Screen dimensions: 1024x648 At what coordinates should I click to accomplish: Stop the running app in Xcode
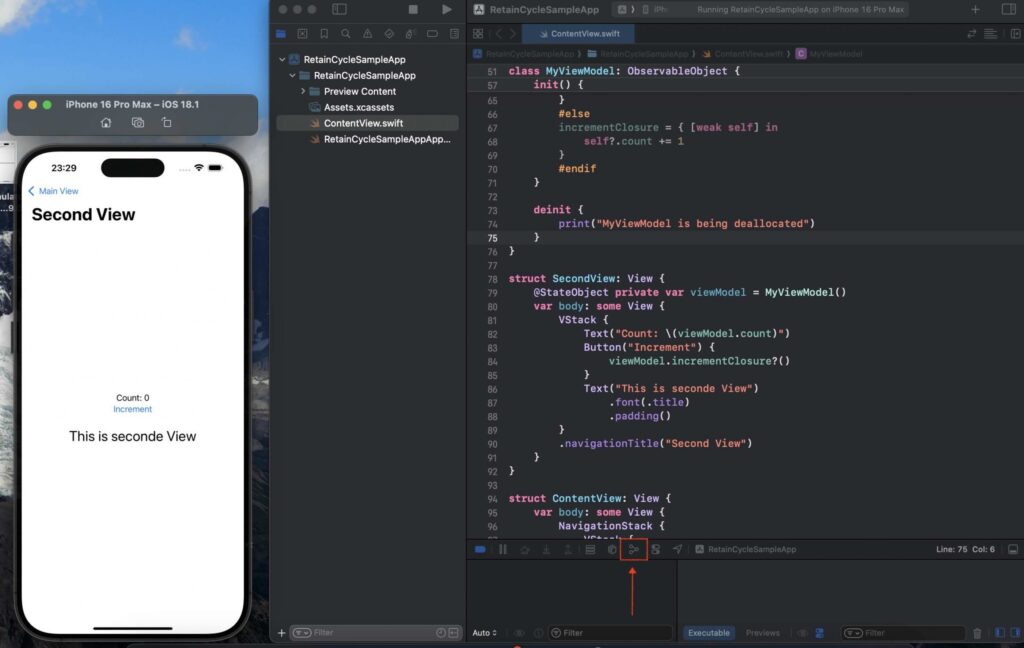(413, 9)
